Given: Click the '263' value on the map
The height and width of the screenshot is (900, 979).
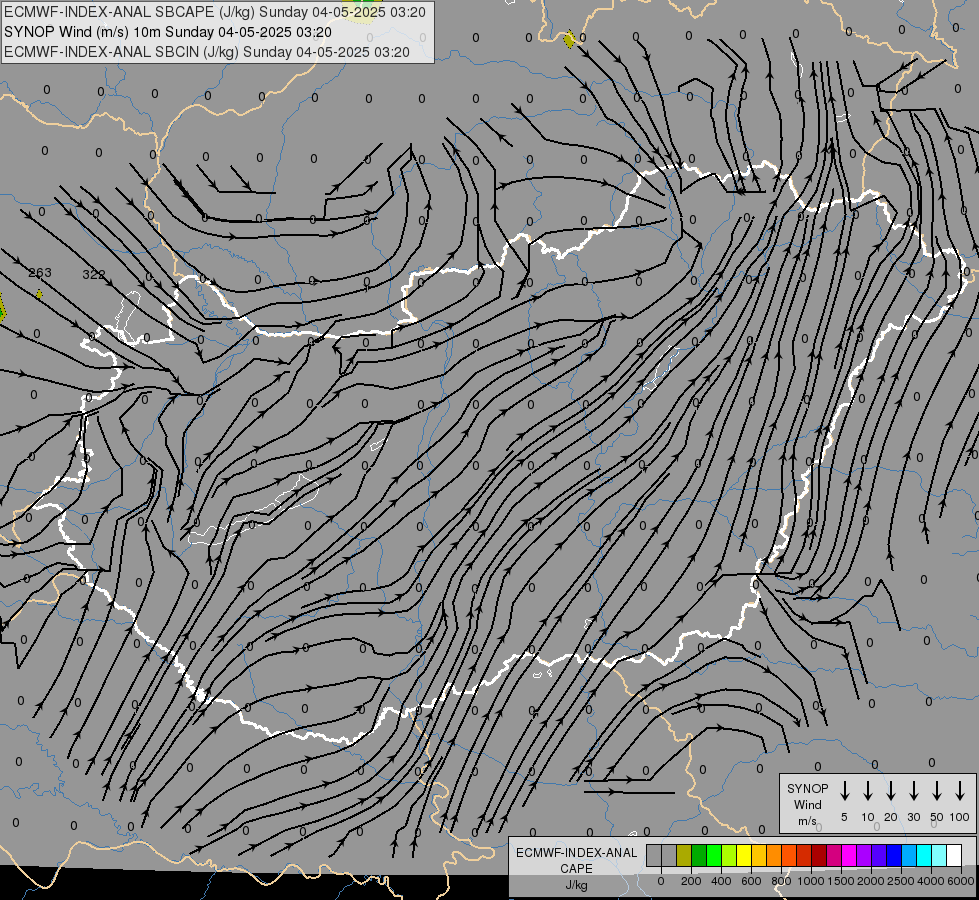Looking at the screenshot, I should point(40,273).
